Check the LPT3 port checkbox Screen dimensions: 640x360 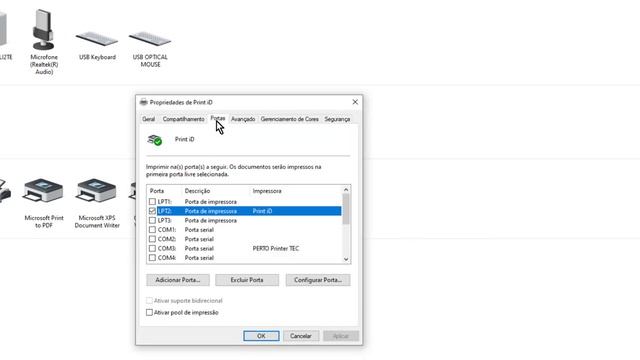pos(152,220)
